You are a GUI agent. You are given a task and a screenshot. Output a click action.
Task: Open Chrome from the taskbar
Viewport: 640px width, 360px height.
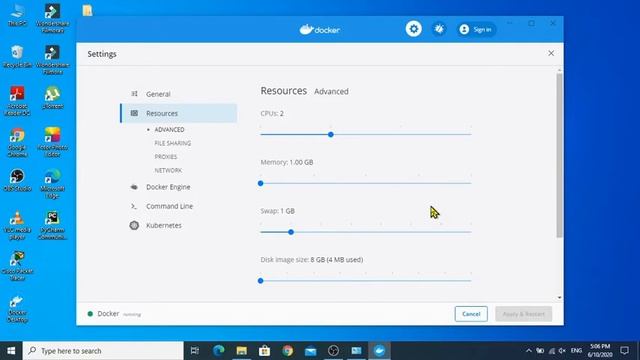(x=288, y=351)
